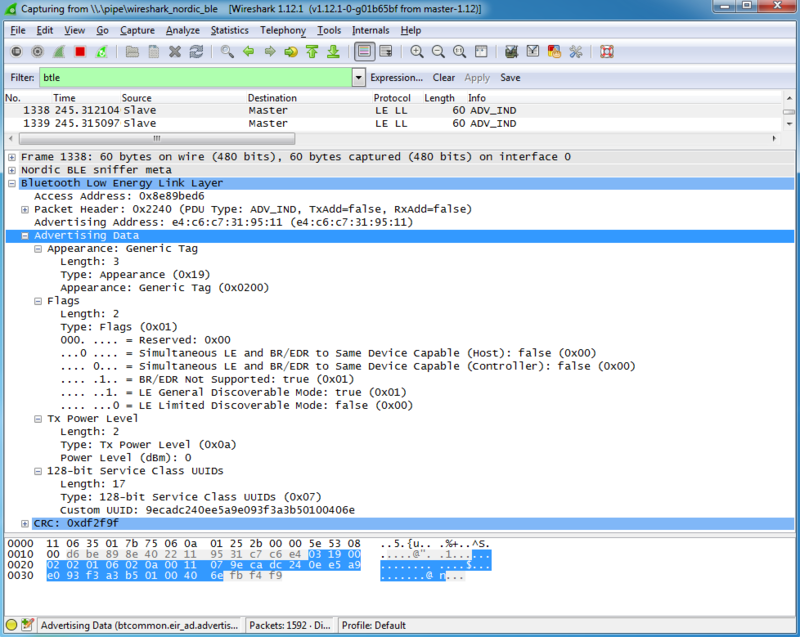
Task: Click packet list scroll down arrow
Action: (789, 124)
